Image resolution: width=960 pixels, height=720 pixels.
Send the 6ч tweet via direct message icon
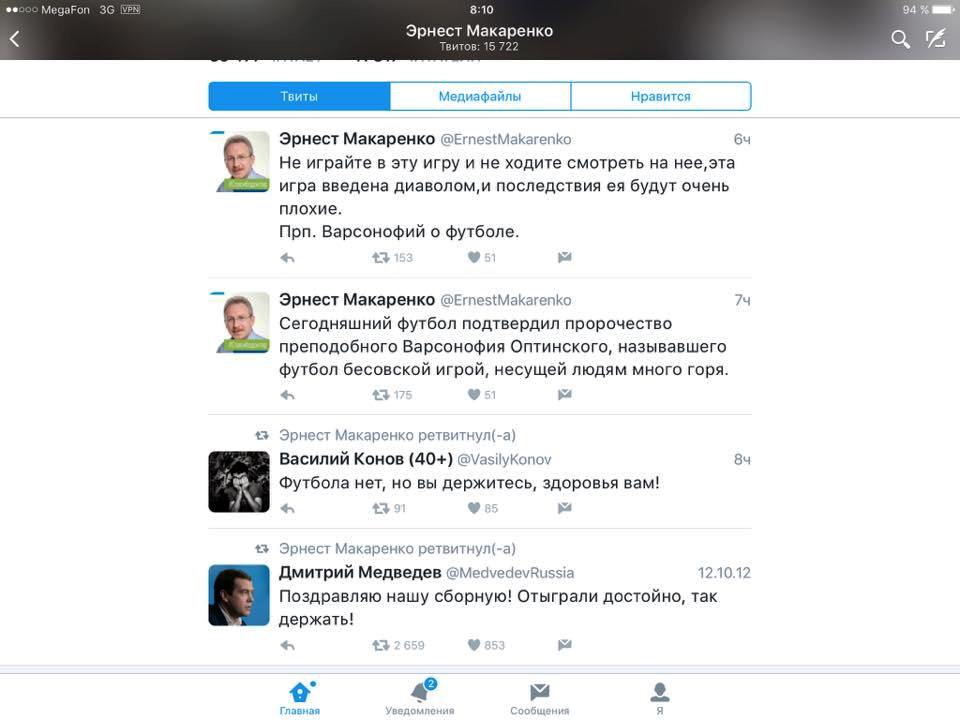tap(564, 257)
